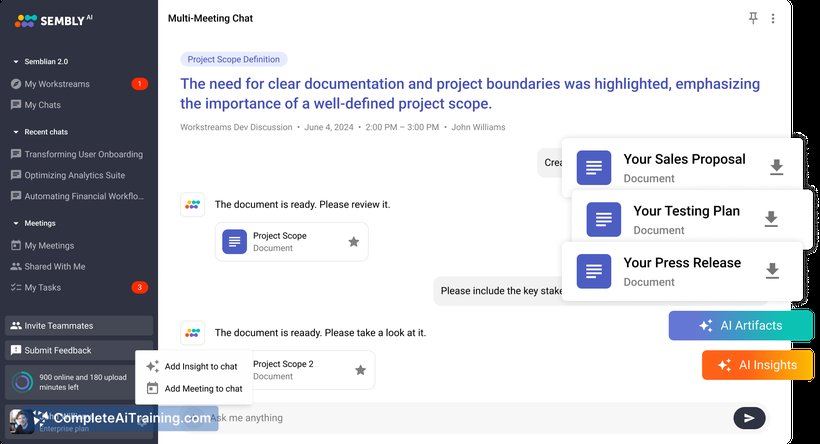Click chat icon beside Optimizing Analytics Suite

pos(16,175)
